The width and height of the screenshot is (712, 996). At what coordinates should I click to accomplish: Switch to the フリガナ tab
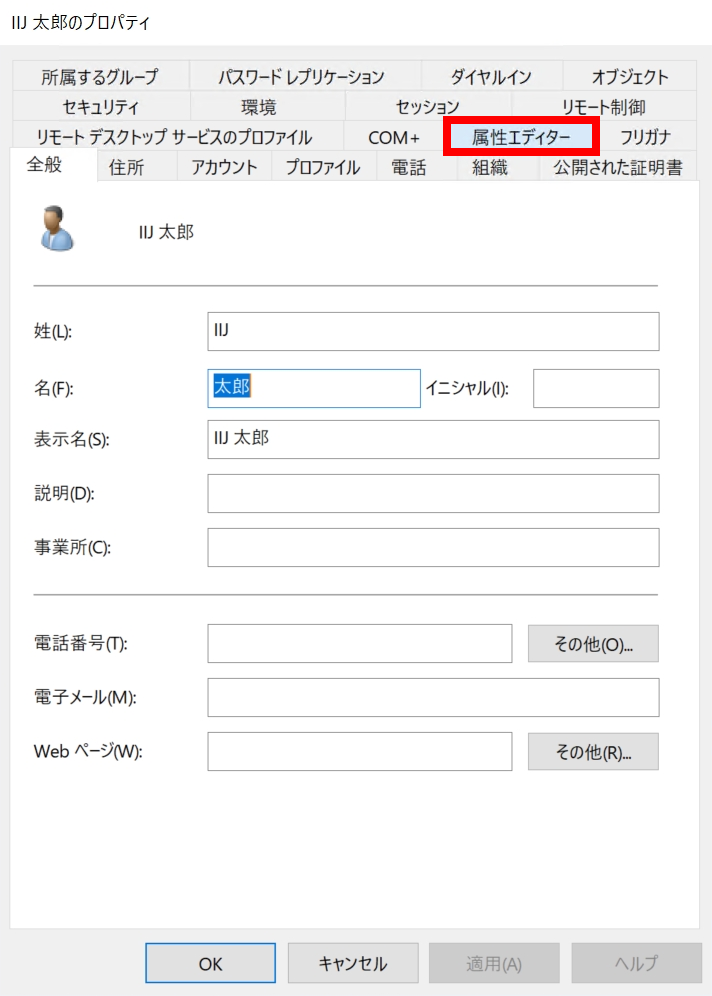click(x=645, y=137)
